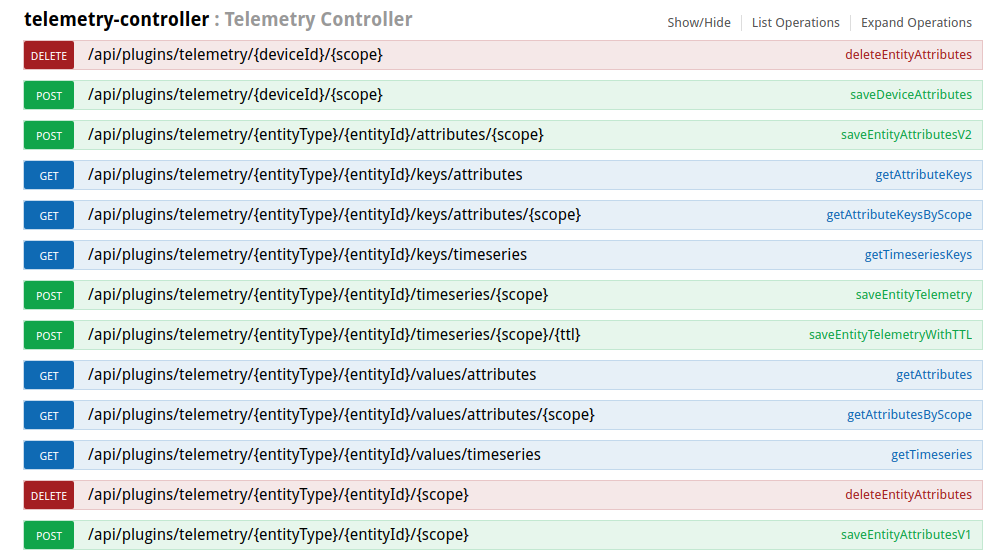Select the saveEntityAttributesV1 operation name

(906, 535)
